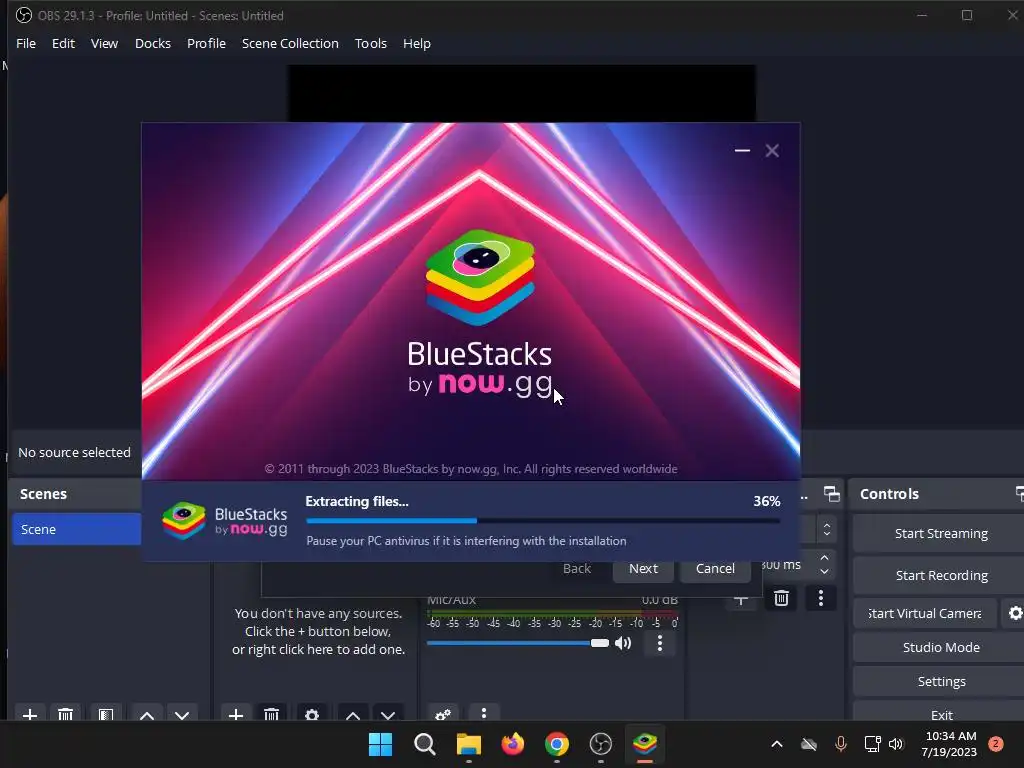Move scene down using the Scenes down arrow
This screenshot has width=1024, height=768.
182,715
